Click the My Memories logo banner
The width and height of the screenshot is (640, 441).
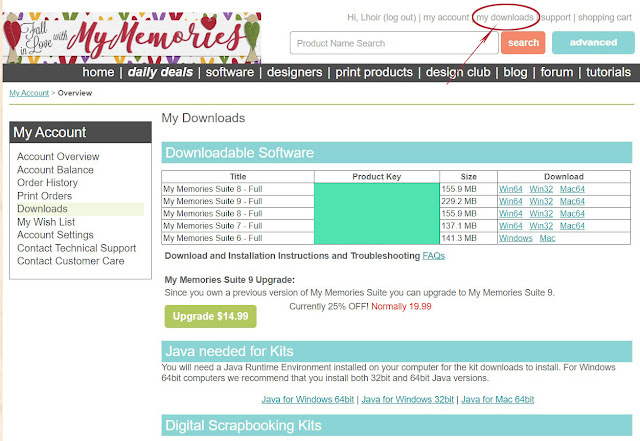(132, 38)
